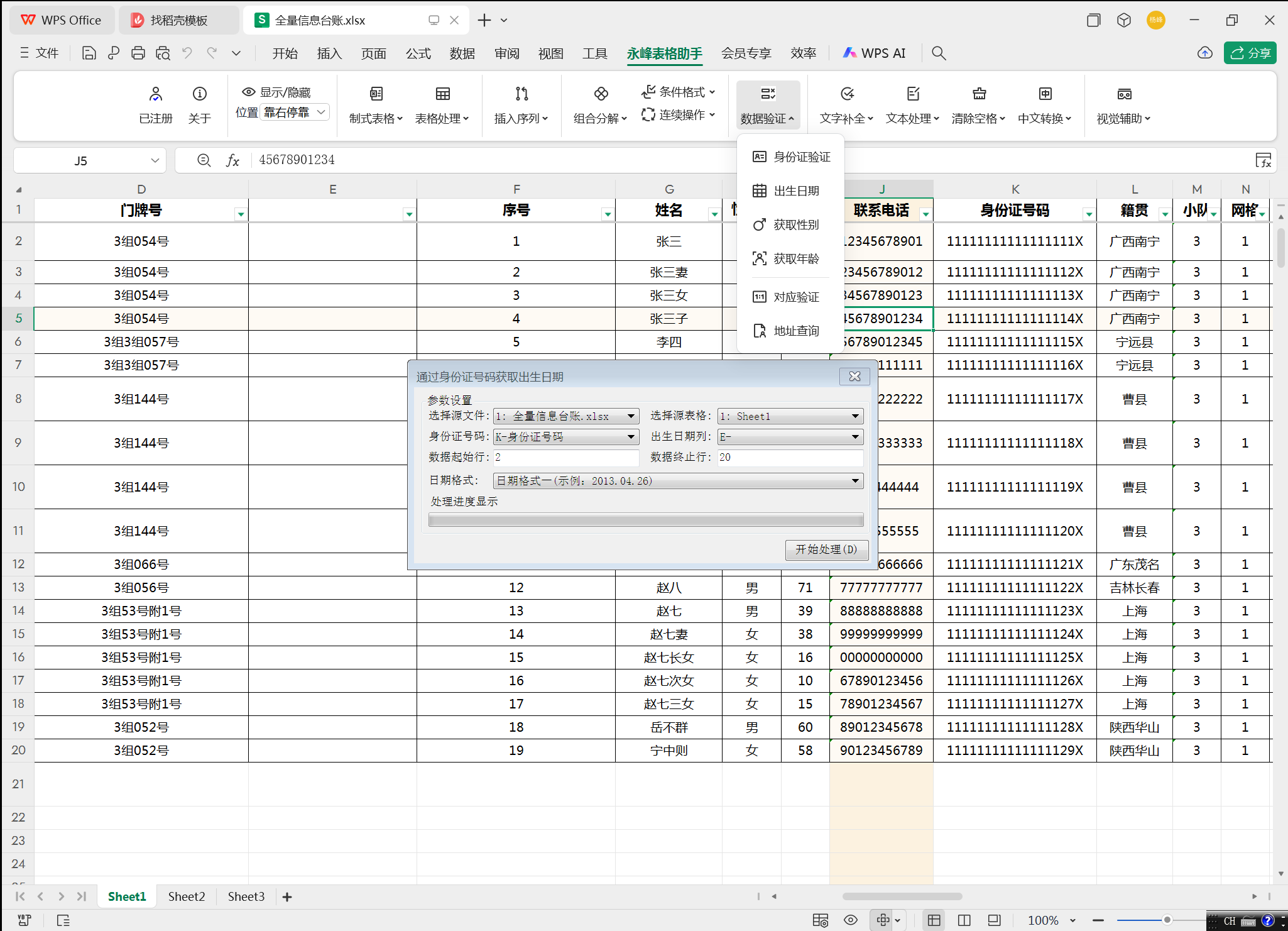The width and height of the screenshot is (1288, 931).
Task: Switch to the Sheet2 worksheet
Action: (186, 896)
